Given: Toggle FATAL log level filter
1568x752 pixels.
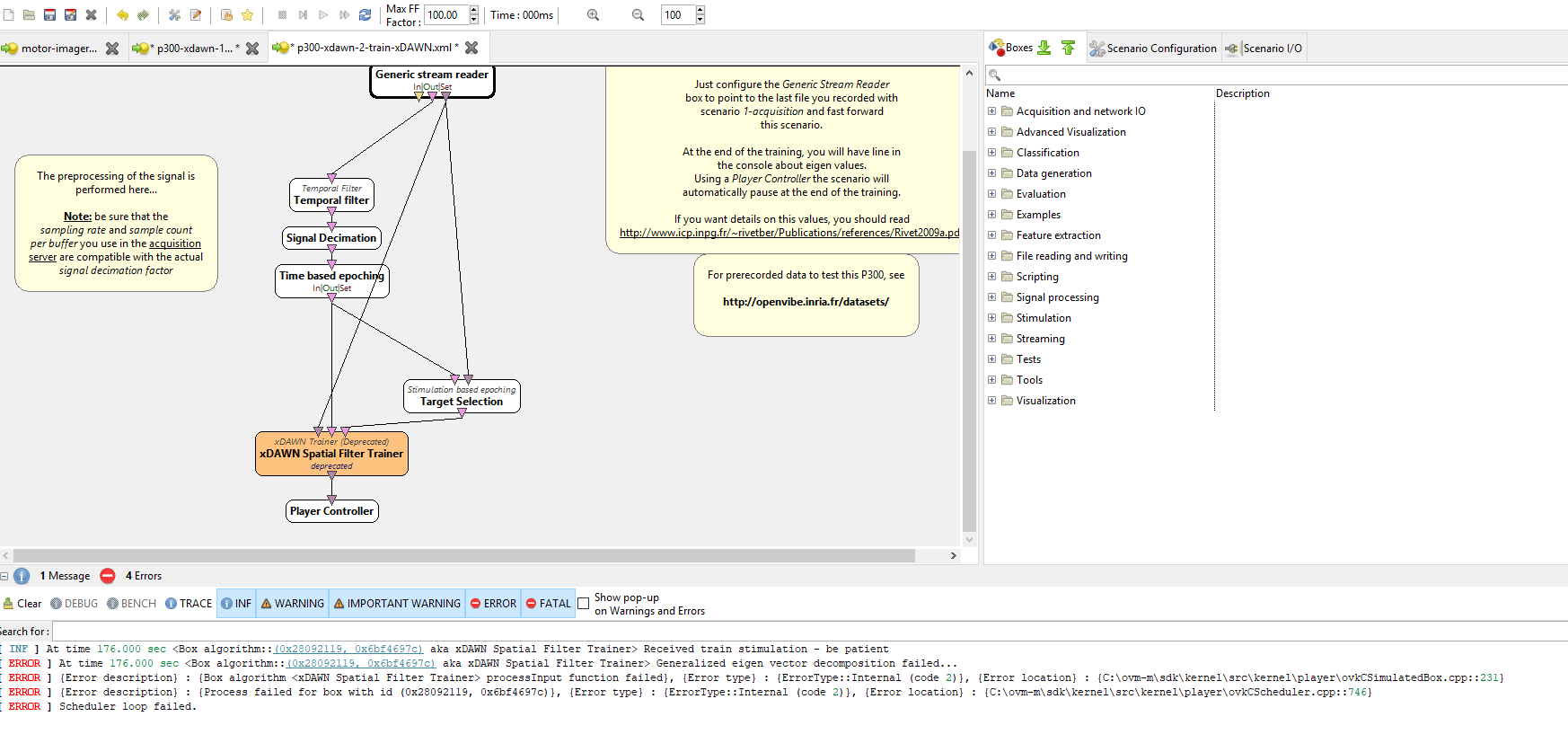Looking at the screenshot, I should coord(548,604).
